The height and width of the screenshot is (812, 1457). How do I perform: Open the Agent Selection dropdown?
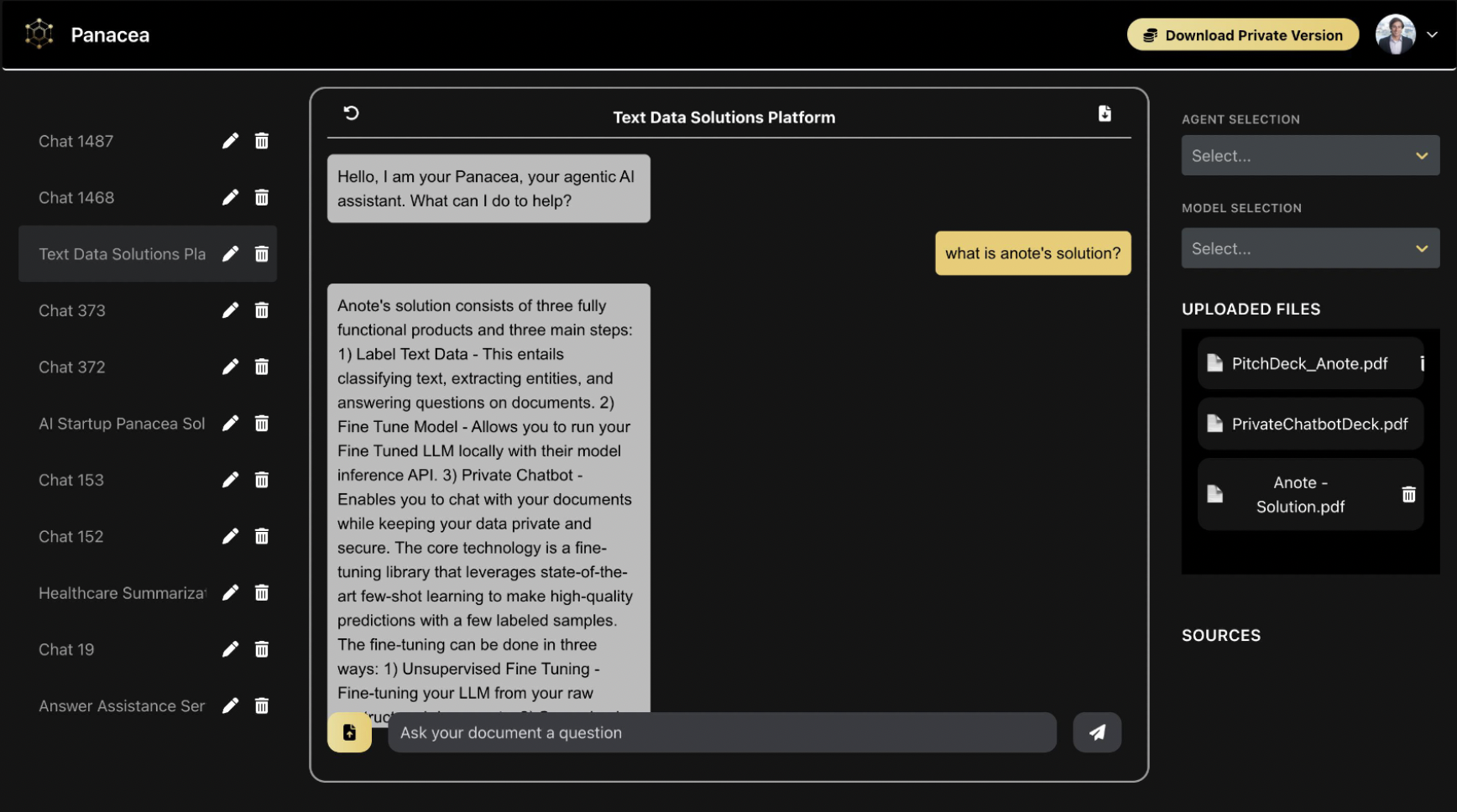pyautogui.click(x=1310, y=155)
